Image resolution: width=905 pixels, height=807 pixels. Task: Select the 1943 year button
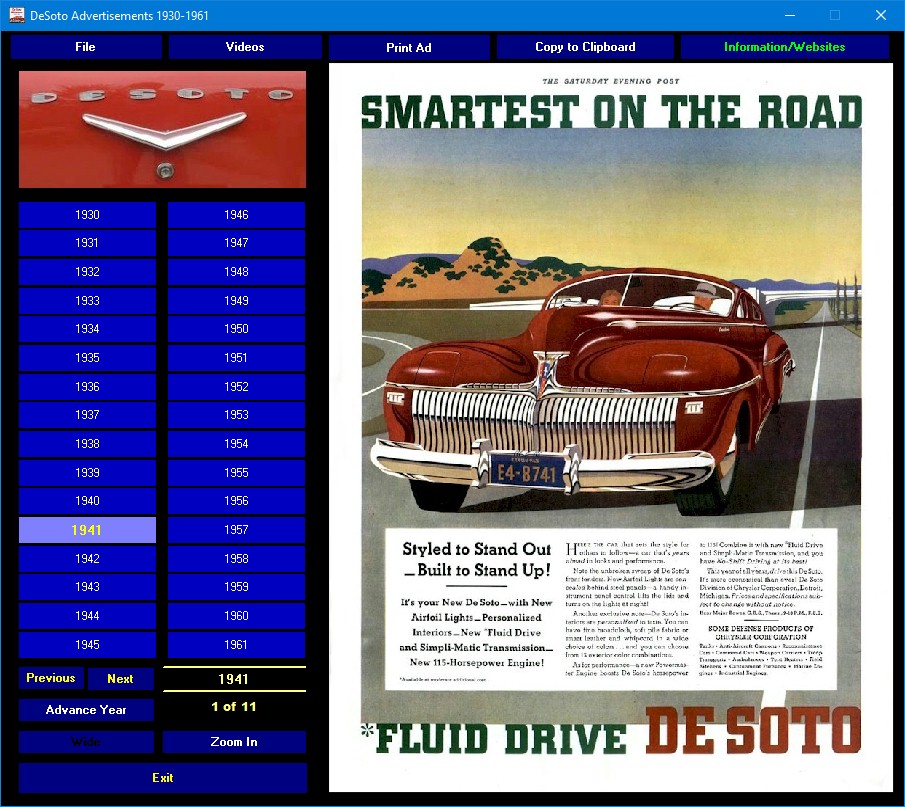pos(87,587)
